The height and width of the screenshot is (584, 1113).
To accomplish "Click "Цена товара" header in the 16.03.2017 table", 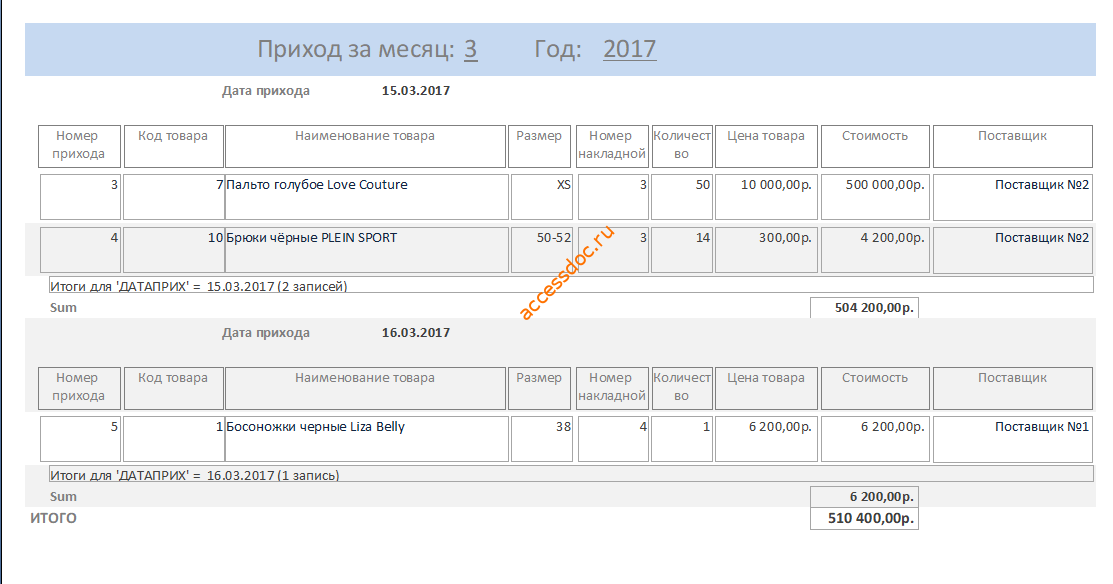I will coord(766,387).
